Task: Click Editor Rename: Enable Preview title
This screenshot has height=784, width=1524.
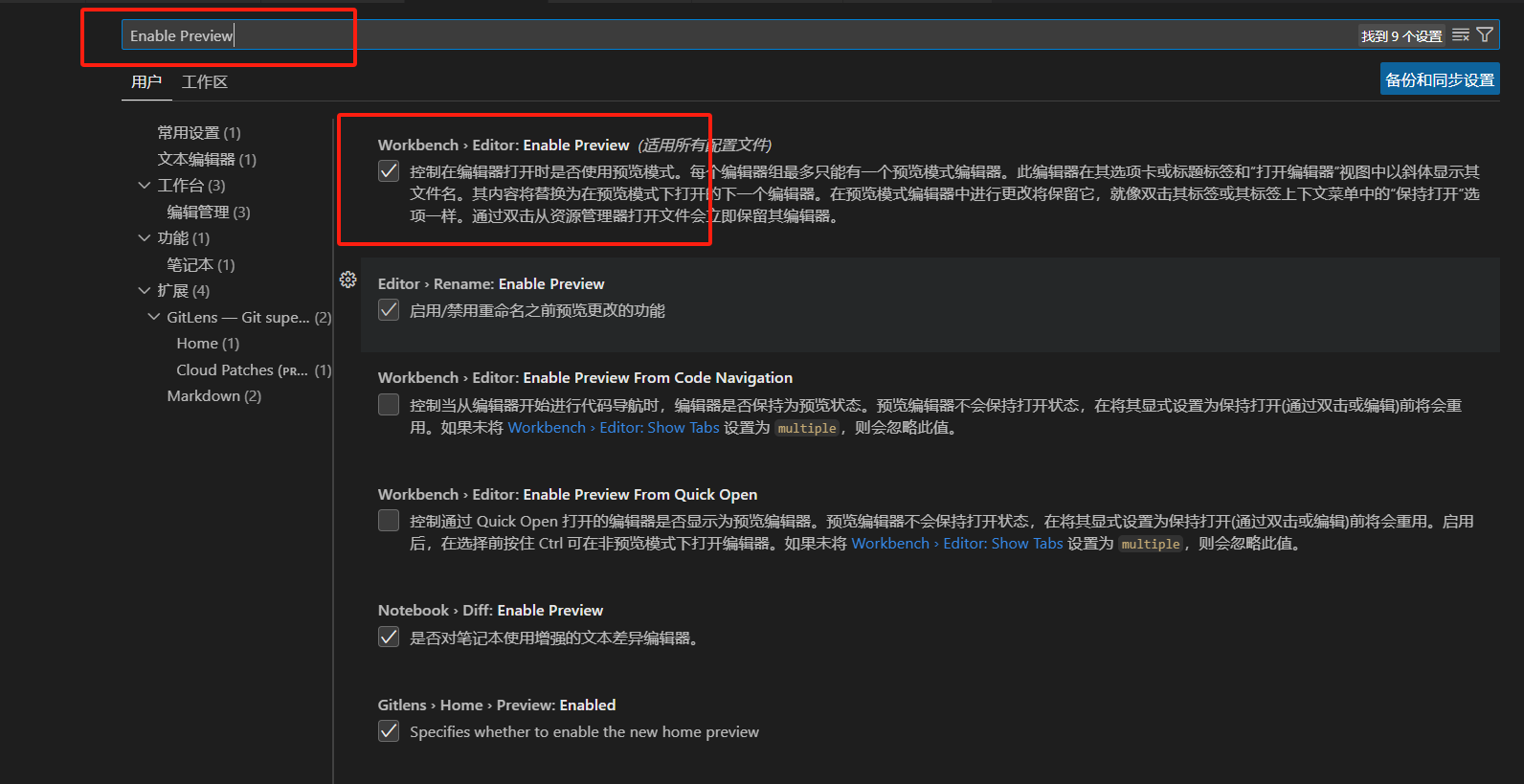Action: click(491, 283)
